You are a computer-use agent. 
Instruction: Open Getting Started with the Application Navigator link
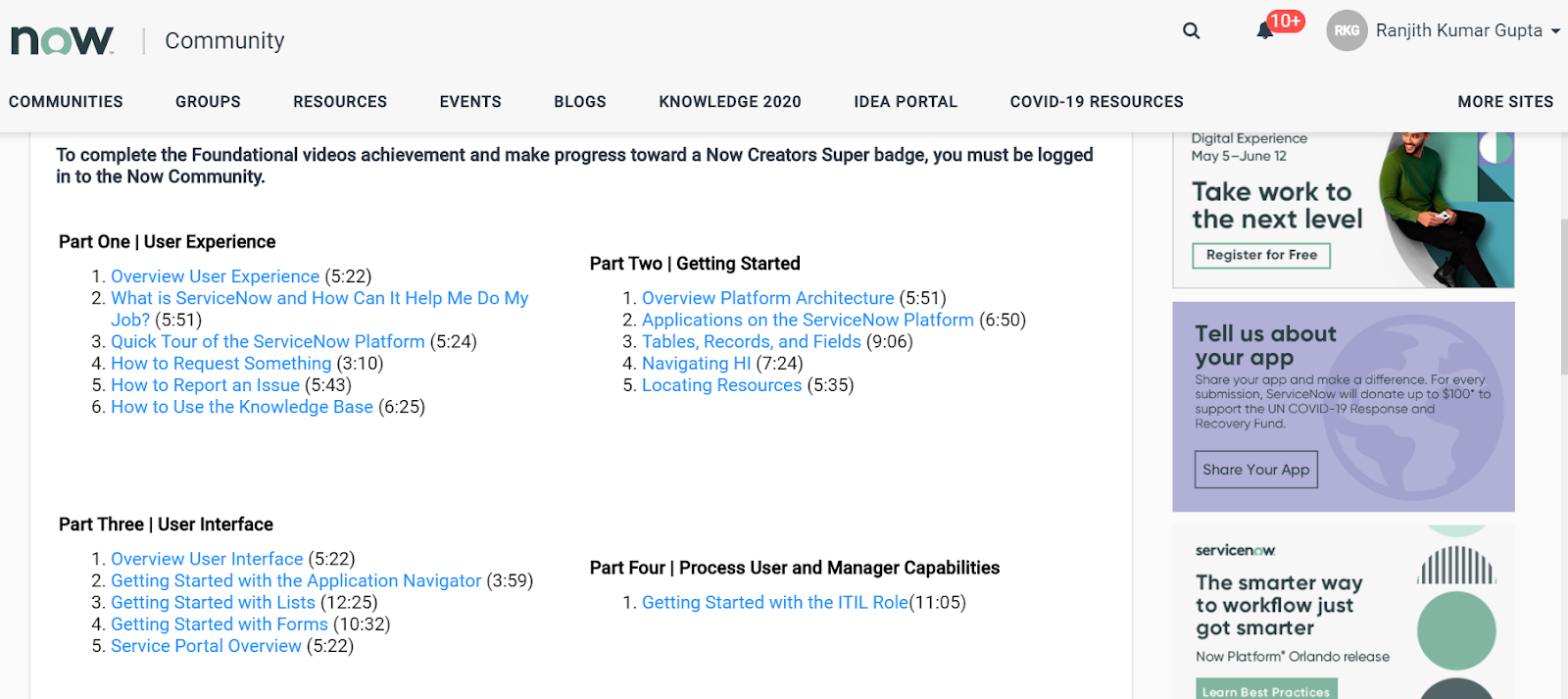(296, 580)
